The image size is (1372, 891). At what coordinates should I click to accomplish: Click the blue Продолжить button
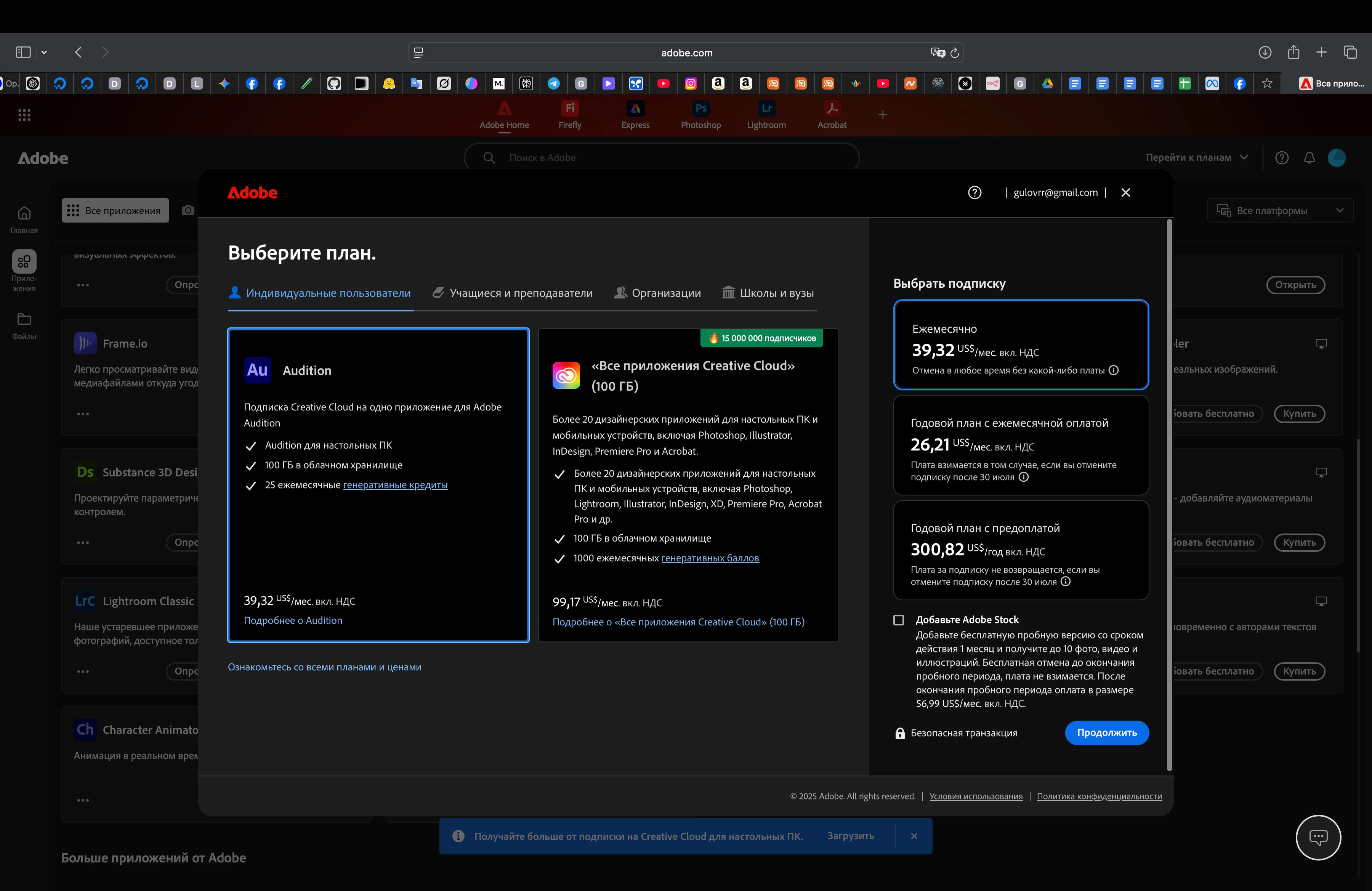coord(1106,732)
